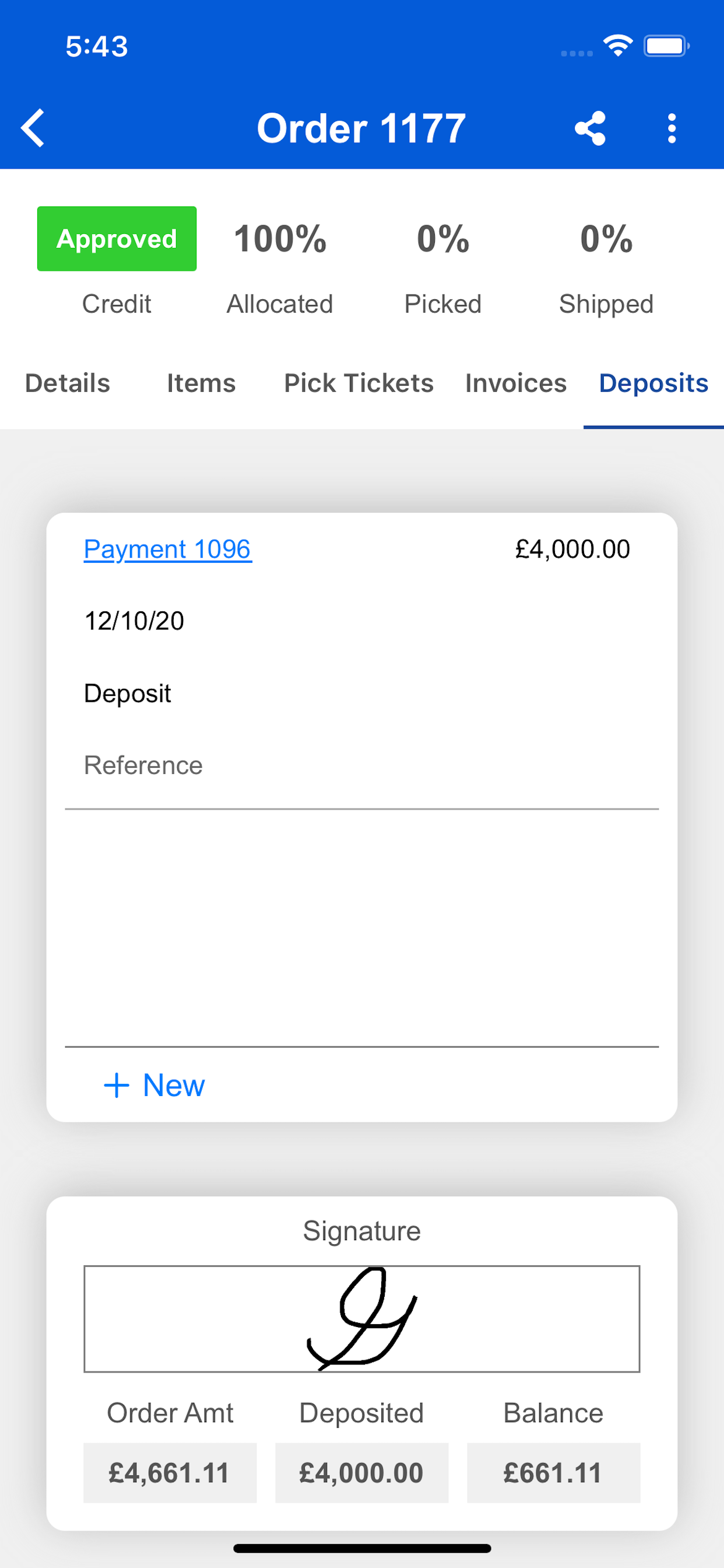Select the Invoices tab
This screenshot has width=724, height=1568.
pos(516,383)
